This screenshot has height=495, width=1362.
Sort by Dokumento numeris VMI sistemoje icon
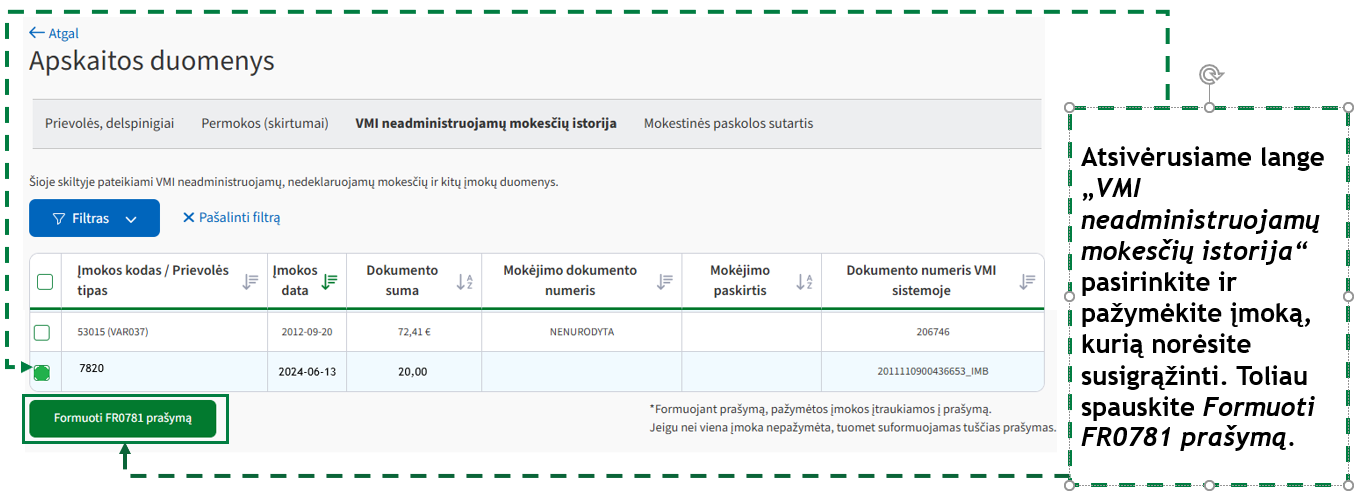[1027, 282]
